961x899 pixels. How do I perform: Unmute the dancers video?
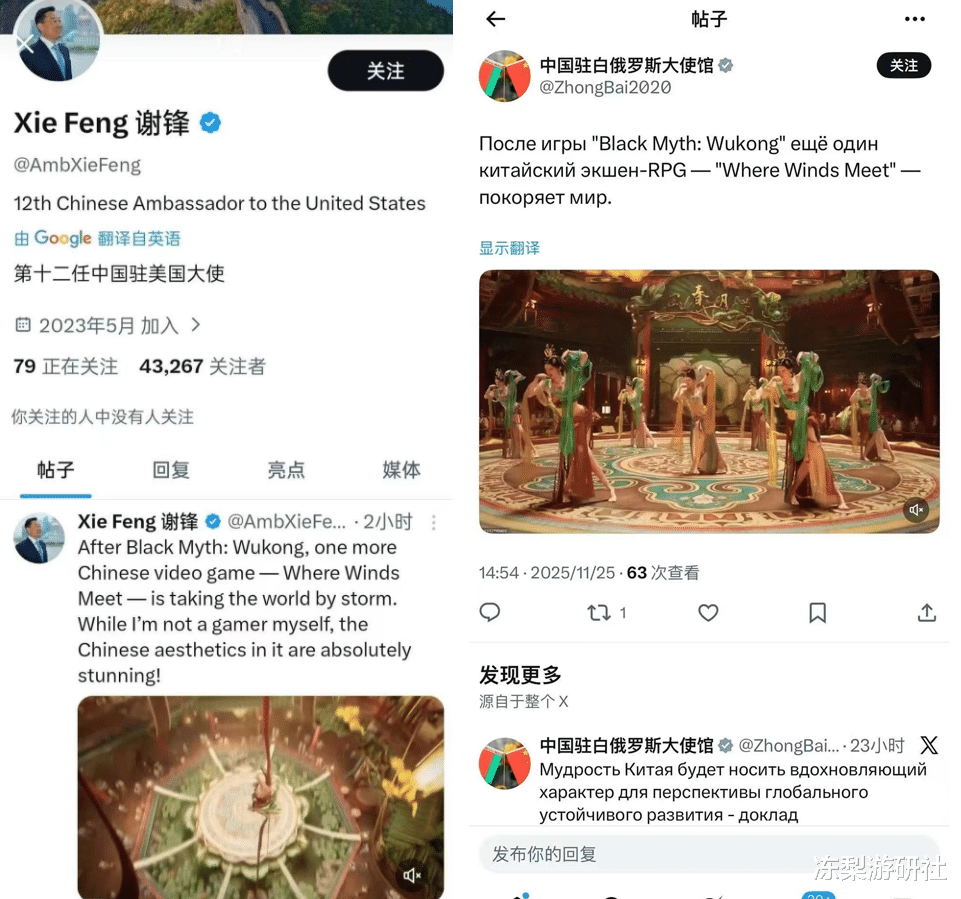[x=916, y=510]
